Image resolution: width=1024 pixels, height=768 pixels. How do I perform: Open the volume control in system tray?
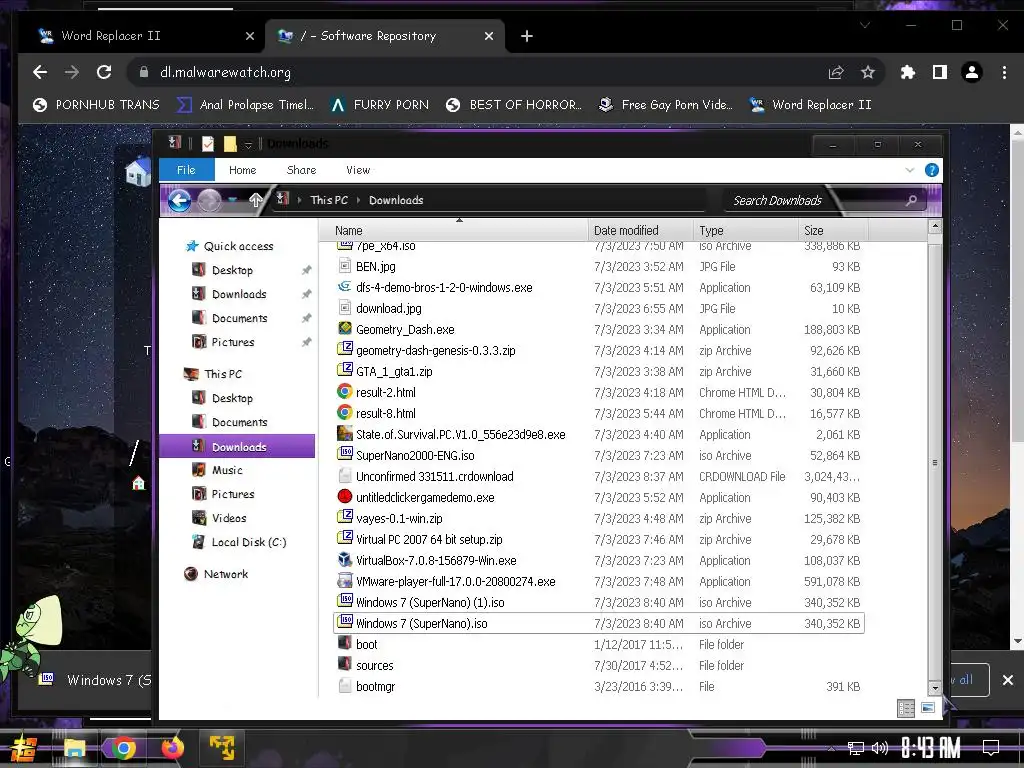(880, 748)
